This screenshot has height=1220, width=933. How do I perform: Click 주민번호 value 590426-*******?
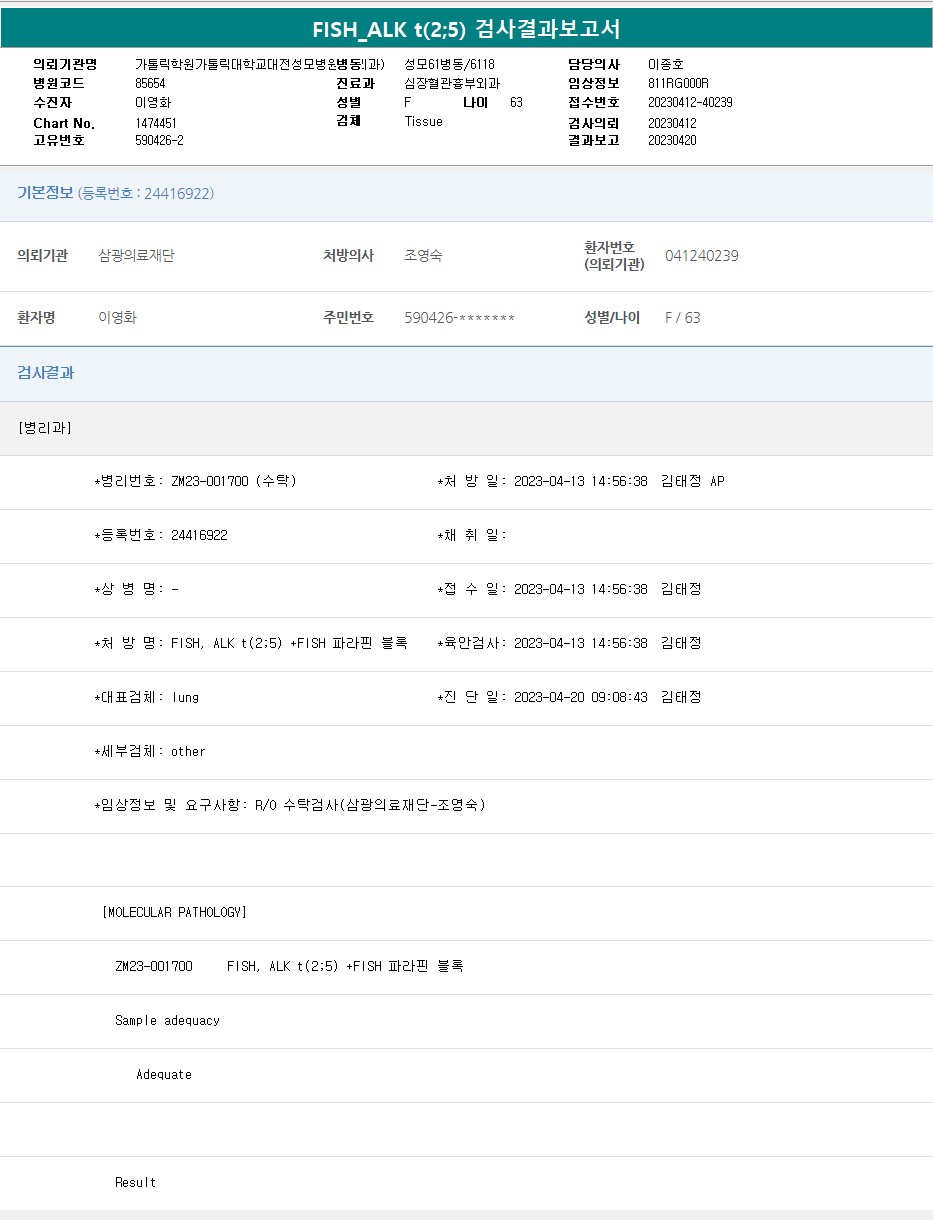[x=459, y=318]
